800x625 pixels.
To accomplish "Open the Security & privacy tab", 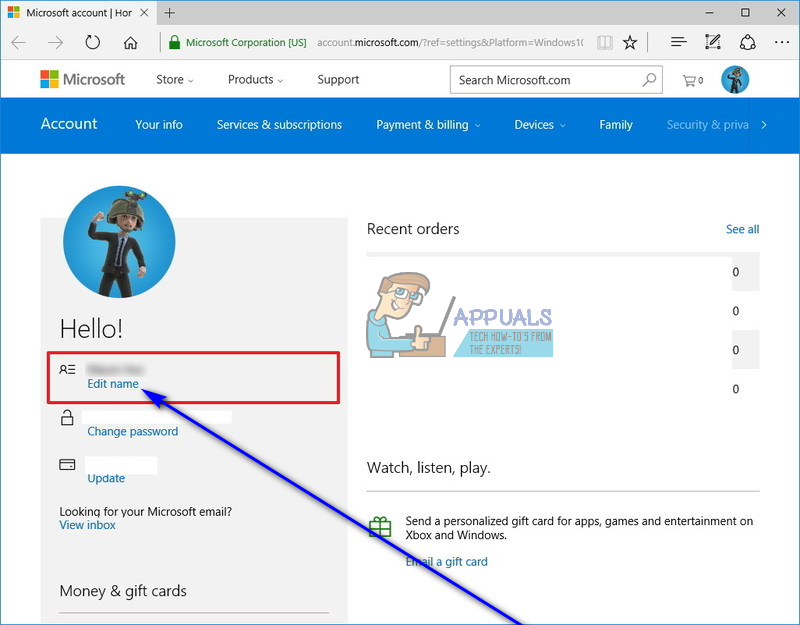I will [707, 125].
